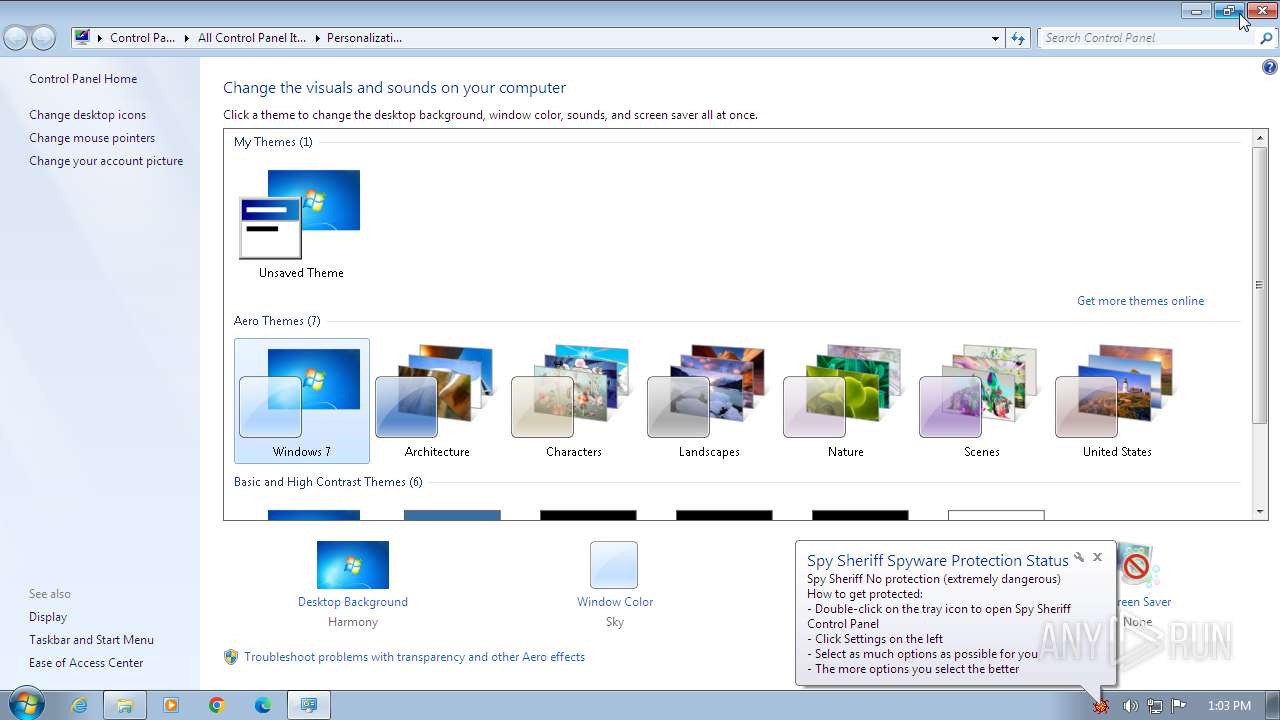Open the network tray icon

click(1155, 706)
